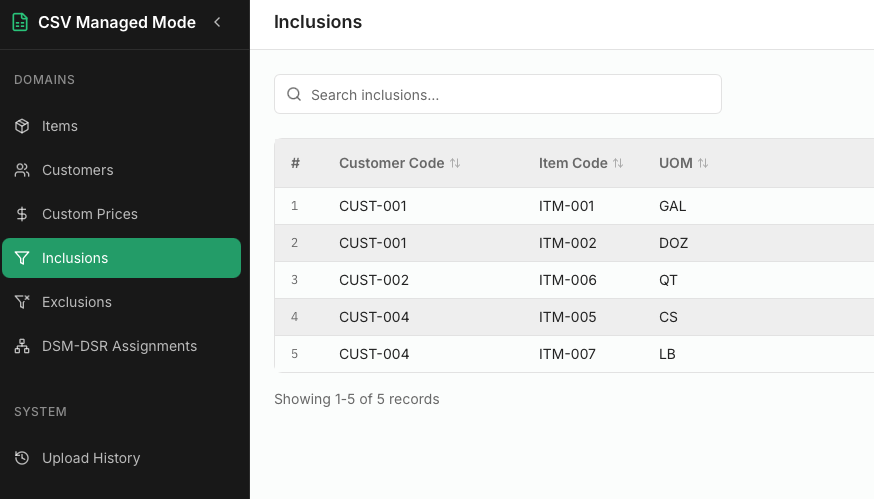
Task: Click the Exclusions funnel icon
Action: tap(22, 302)
